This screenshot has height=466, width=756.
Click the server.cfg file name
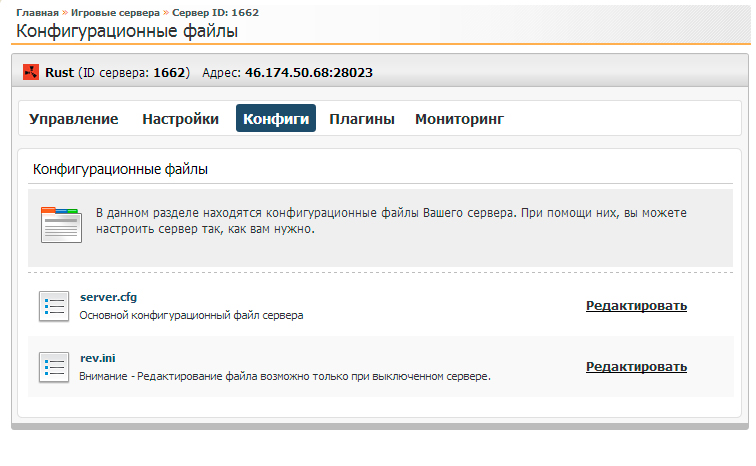click(x=108, y=297)
